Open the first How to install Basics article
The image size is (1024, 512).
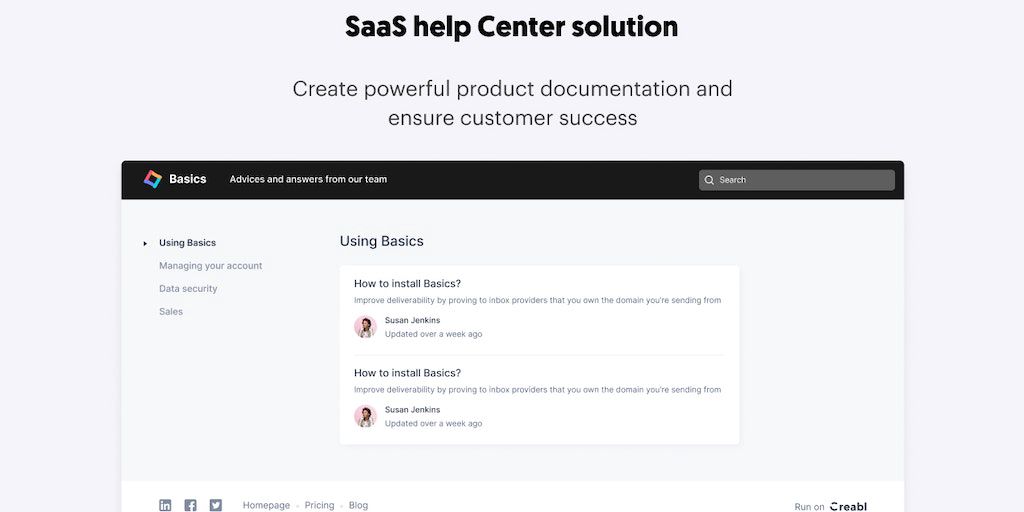[x=407, y=283]
